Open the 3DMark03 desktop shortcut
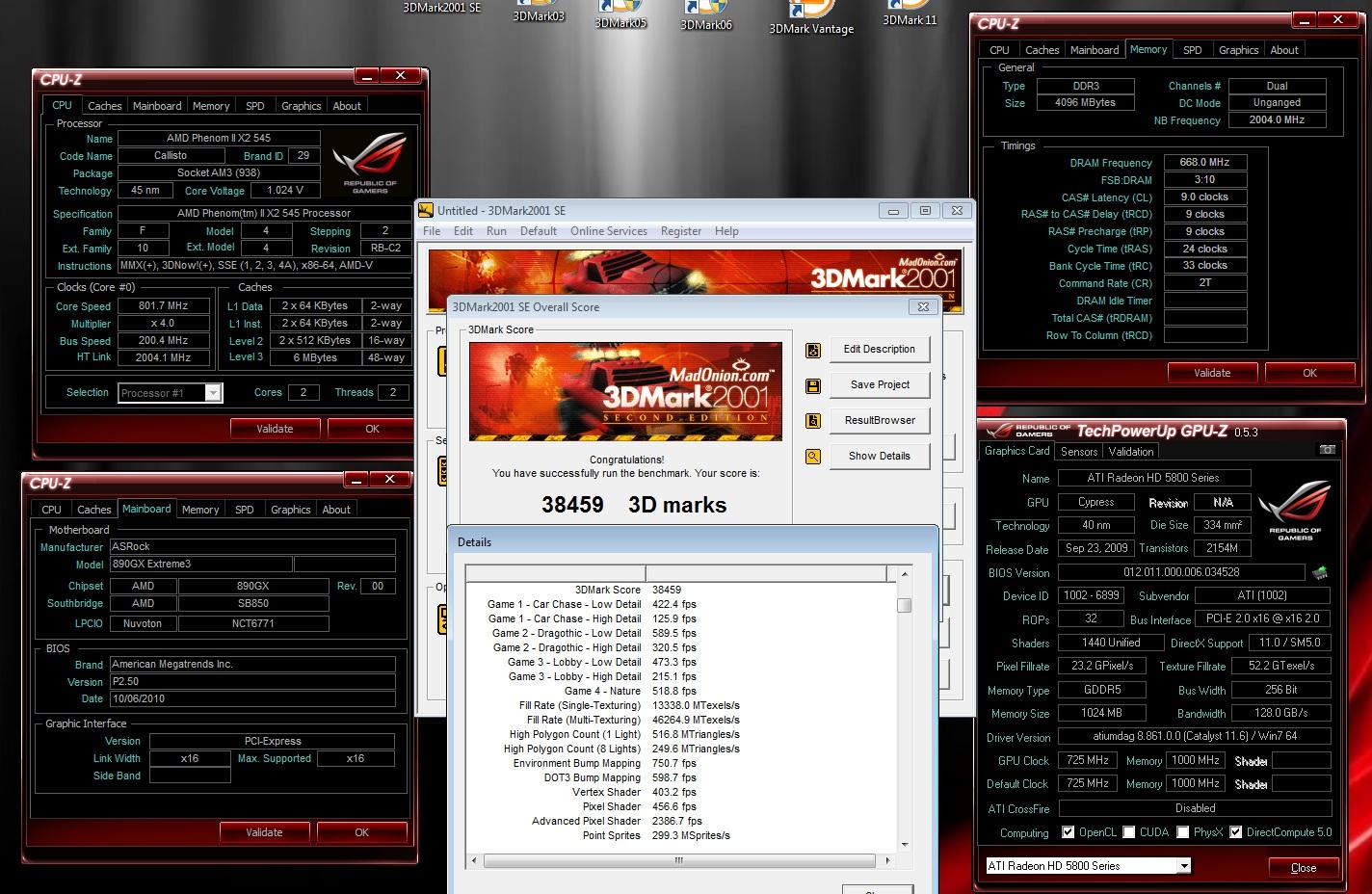1372x894 pixels. 539,12
